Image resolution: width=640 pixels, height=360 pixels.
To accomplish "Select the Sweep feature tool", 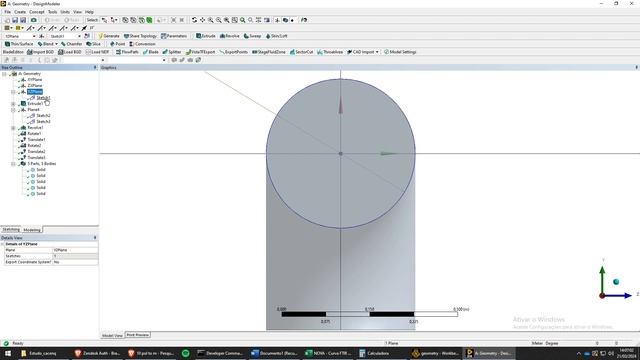I will [252, 36].
